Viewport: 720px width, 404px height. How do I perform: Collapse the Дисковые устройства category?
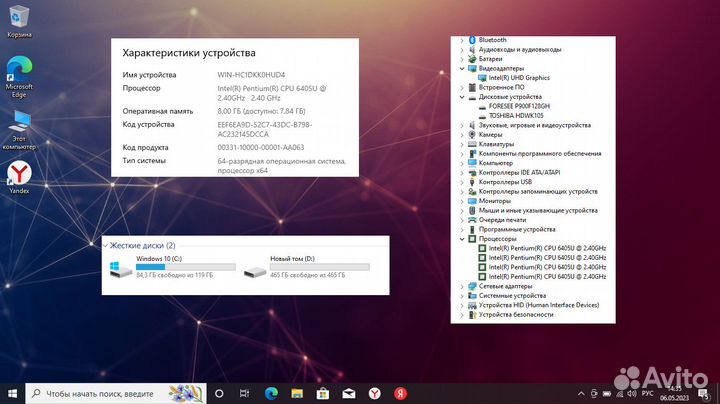462,97
